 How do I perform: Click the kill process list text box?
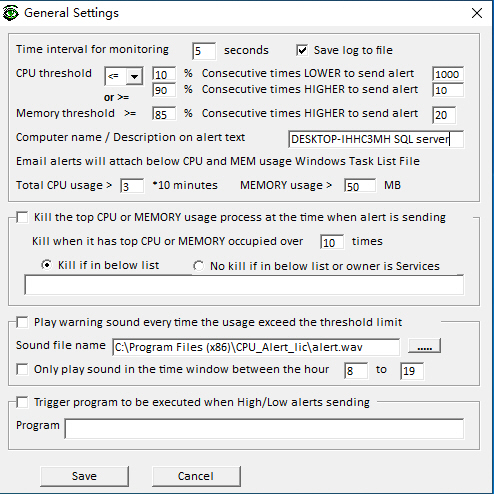click(x=244, y=285)
